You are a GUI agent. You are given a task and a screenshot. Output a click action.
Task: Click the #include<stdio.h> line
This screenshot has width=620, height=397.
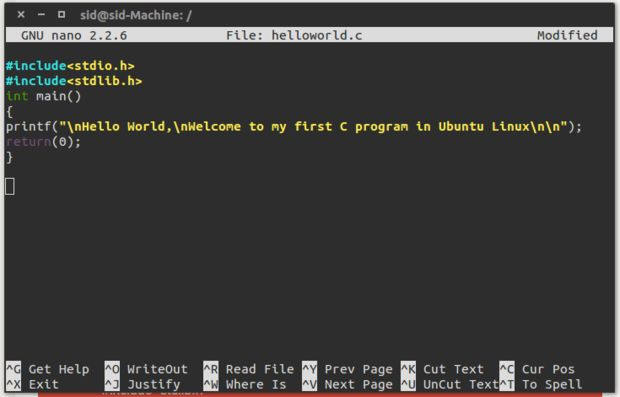point(70,66)
